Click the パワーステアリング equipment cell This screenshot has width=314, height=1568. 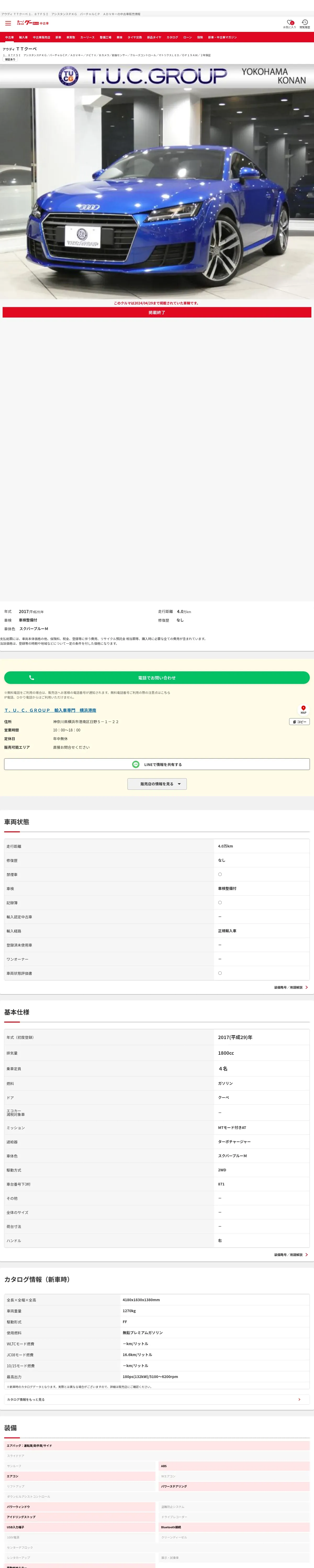click(x=234, y=1486)
